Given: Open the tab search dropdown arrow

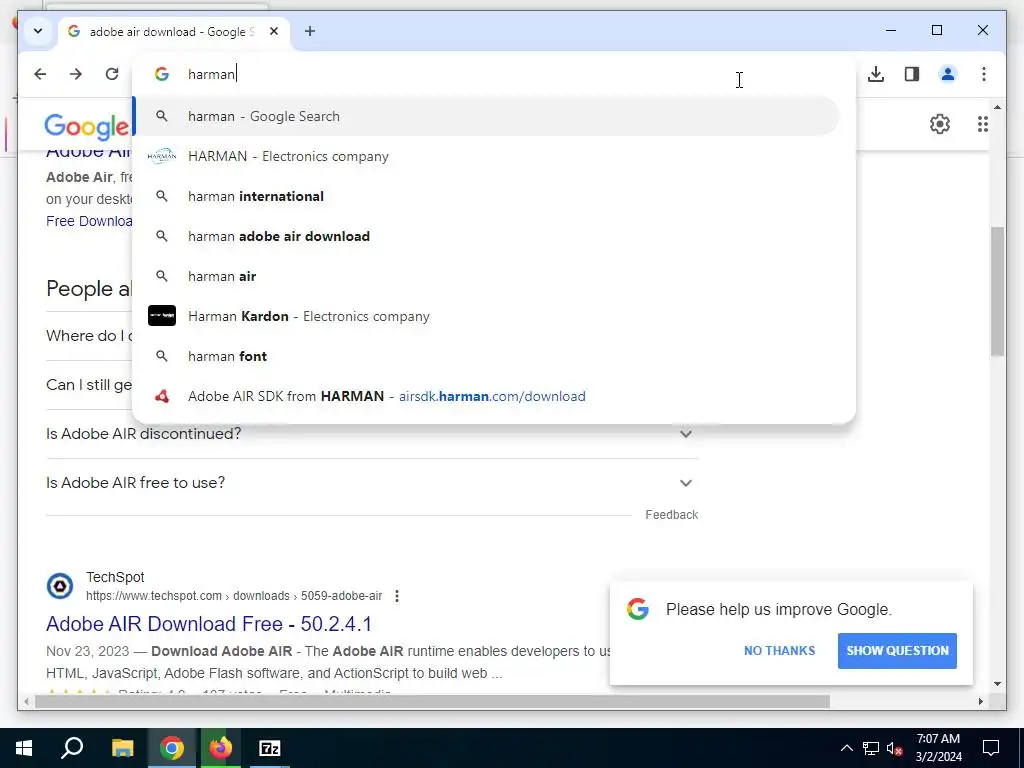Looking at the screenshot, I should point(38,31).
